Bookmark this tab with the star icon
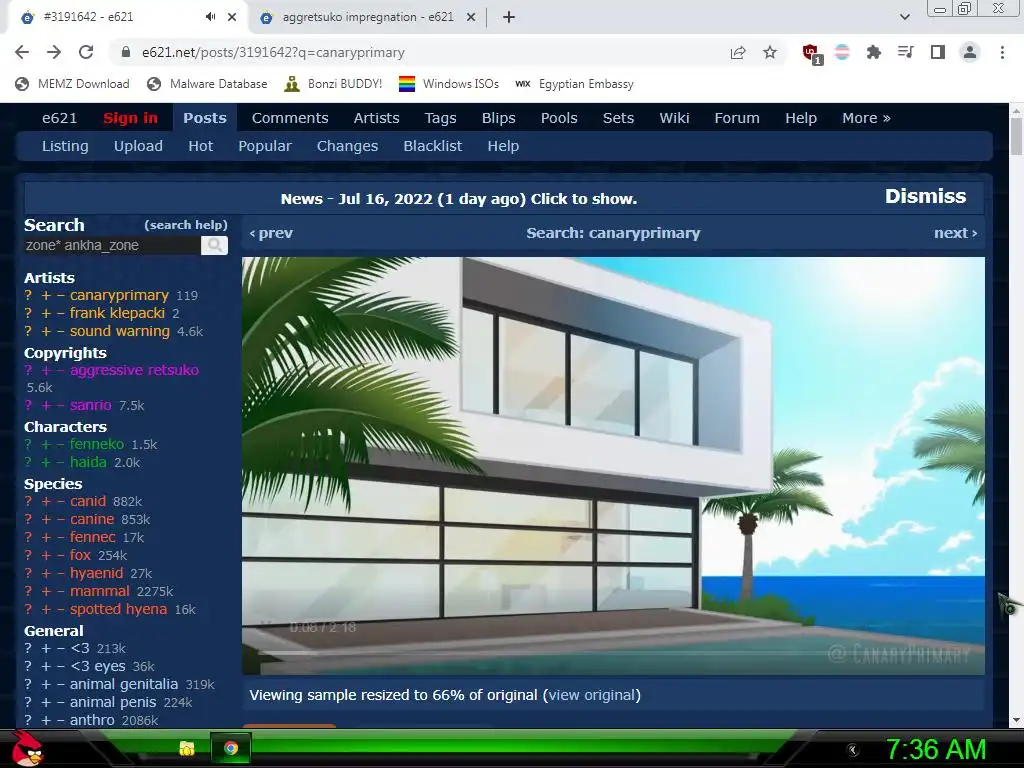 coord(770,52)
